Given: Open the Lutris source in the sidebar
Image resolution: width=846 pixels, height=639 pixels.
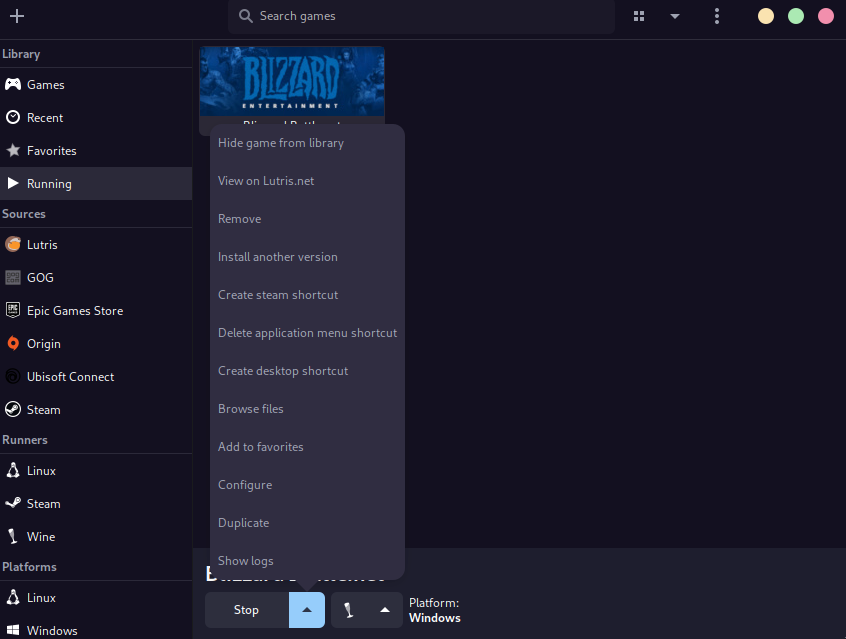Looking at the screenshot, I should pos(44,244).
